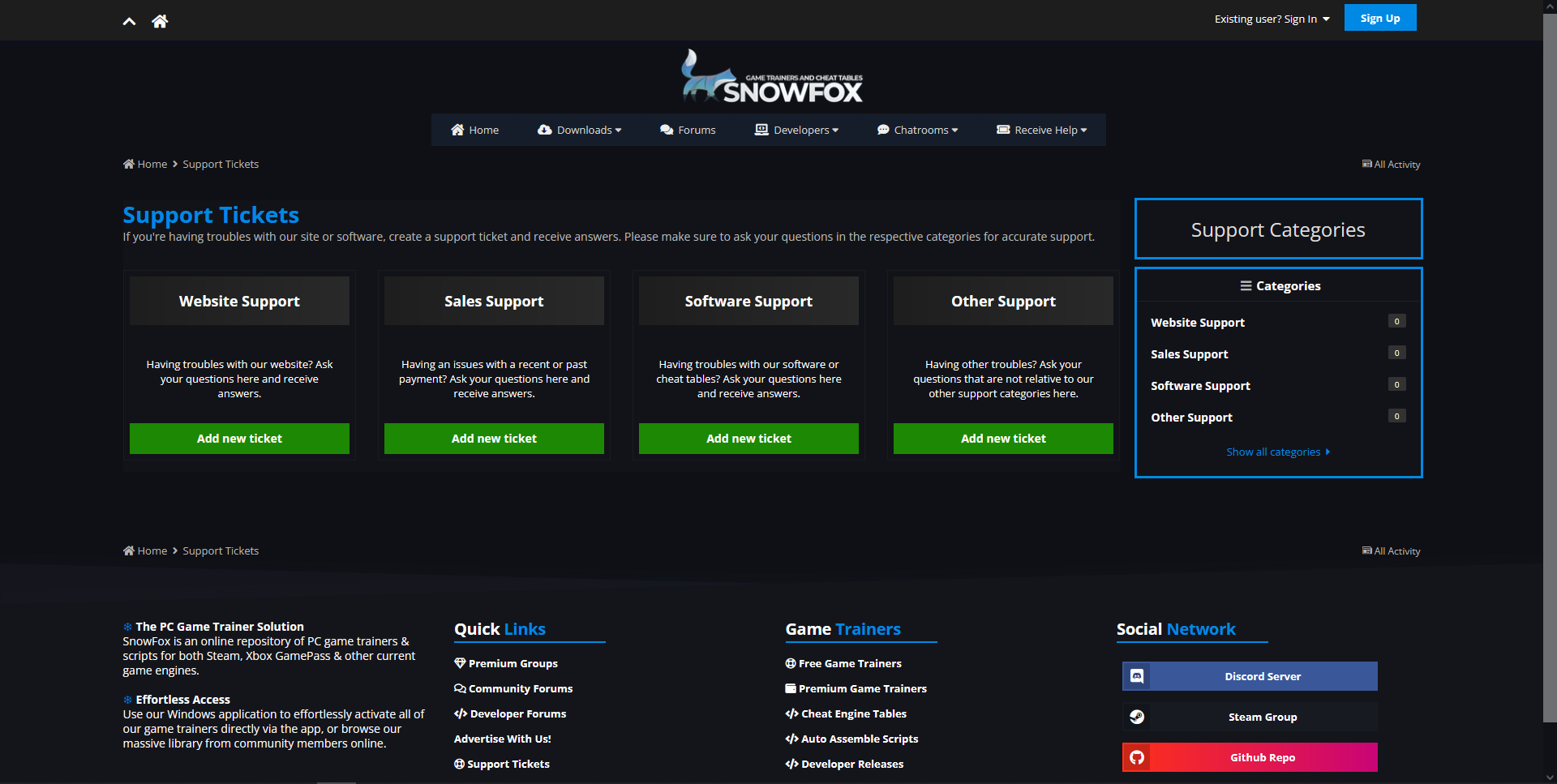Click the Discord Server icon

(x=1137, y=676)
